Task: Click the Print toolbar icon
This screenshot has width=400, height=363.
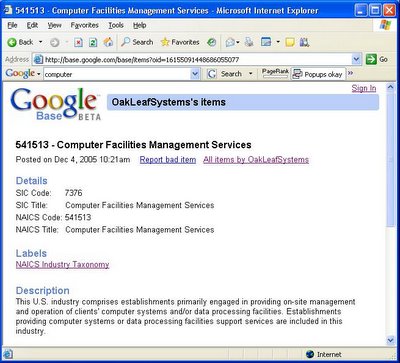Action: click(x=249, y=42)
